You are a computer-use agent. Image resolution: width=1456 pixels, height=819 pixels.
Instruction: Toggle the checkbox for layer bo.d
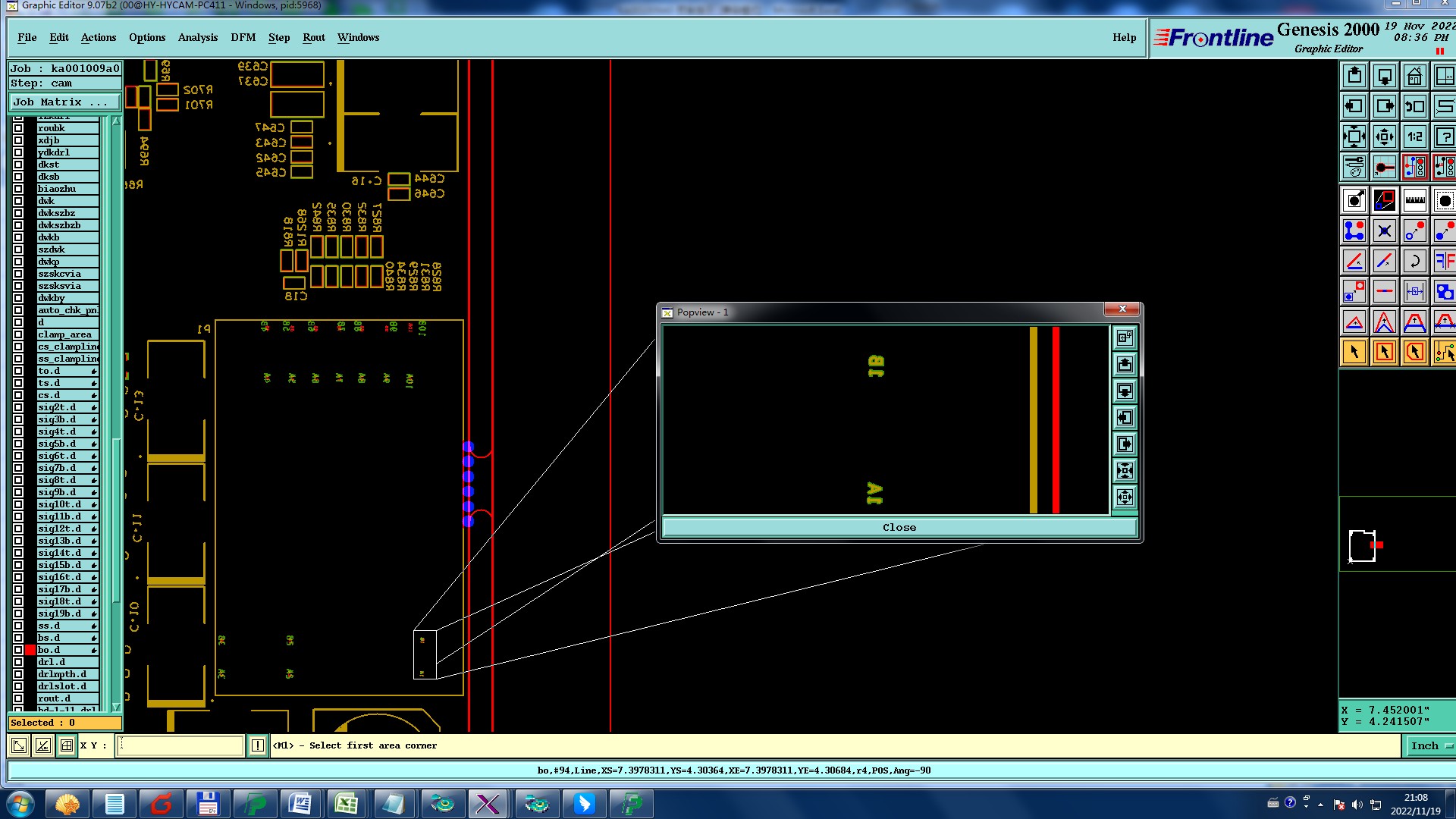tap(18, 650)
